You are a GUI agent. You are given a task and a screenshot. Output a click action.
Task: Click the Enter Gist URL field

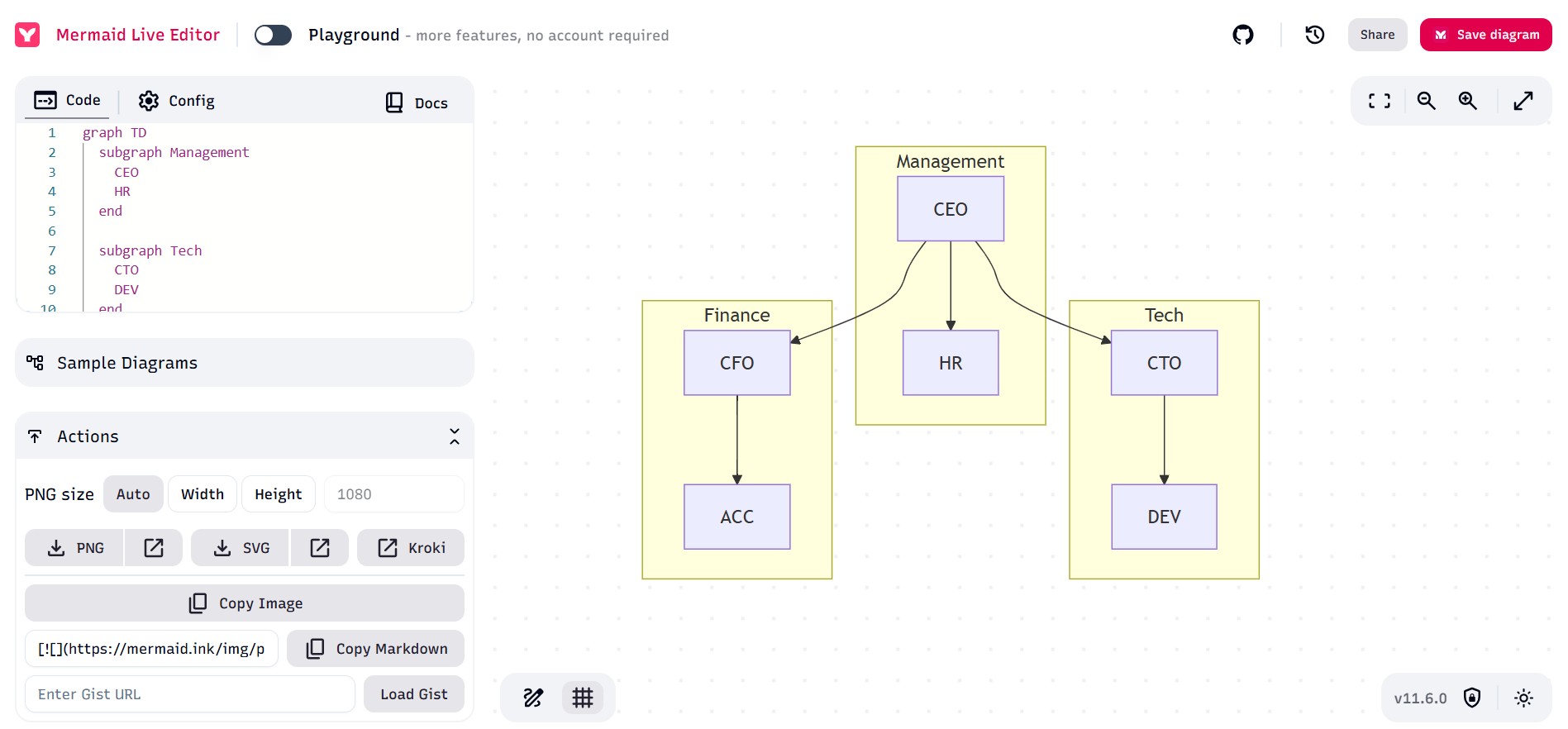point(190,694)
